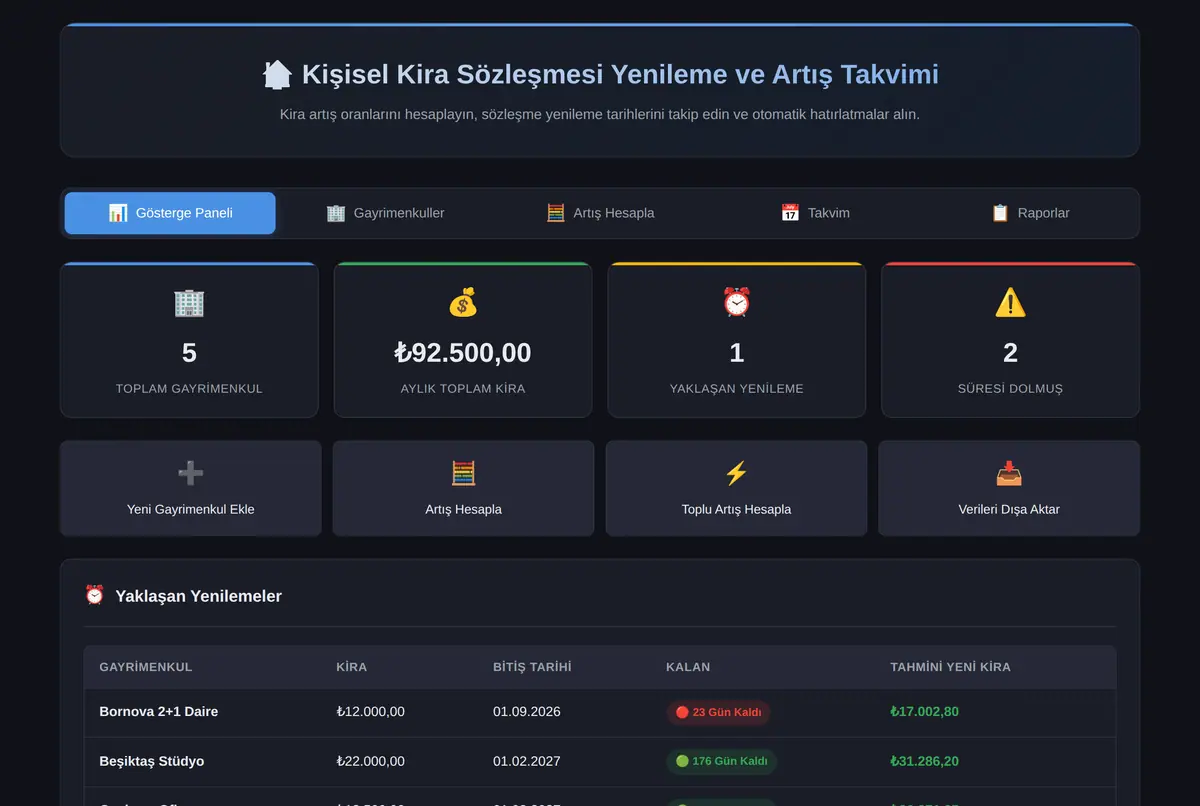1200x806 pixels.
Task: Click the 23 Gün Kaldı badge
Action: (718, 713)
